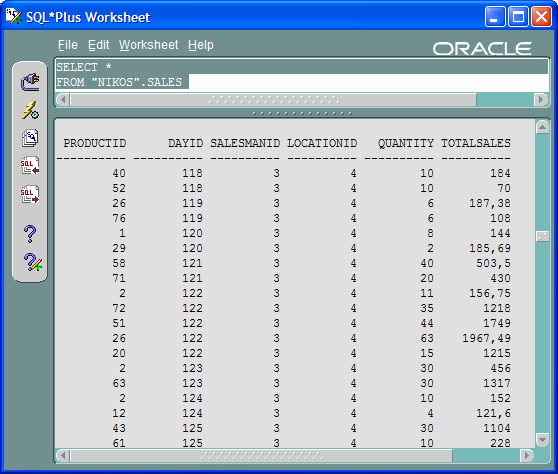Click the TOTALSALES value 503,5
The image size is (558, 474).
(x=493, y=263)
